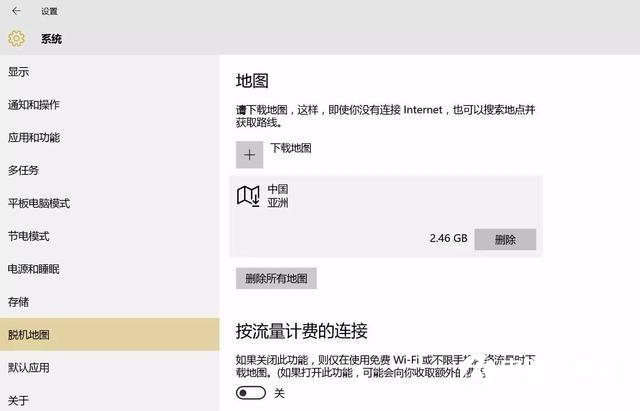The width and height of the screenshot is (640, 411).
Task: Click the 系统 settings gear icon
Action: coord(16,39)
